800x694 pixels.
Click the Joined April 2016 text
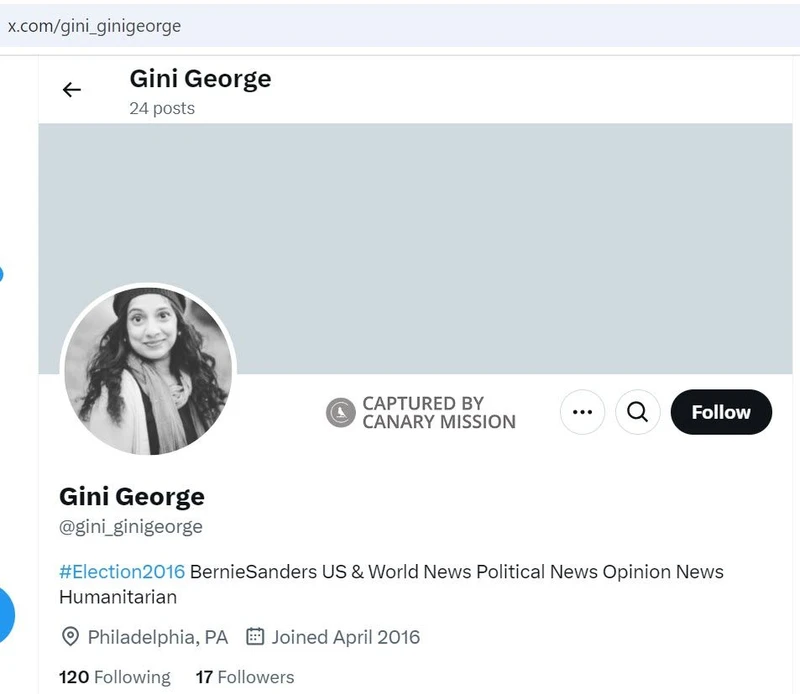(x=346, y=637)
